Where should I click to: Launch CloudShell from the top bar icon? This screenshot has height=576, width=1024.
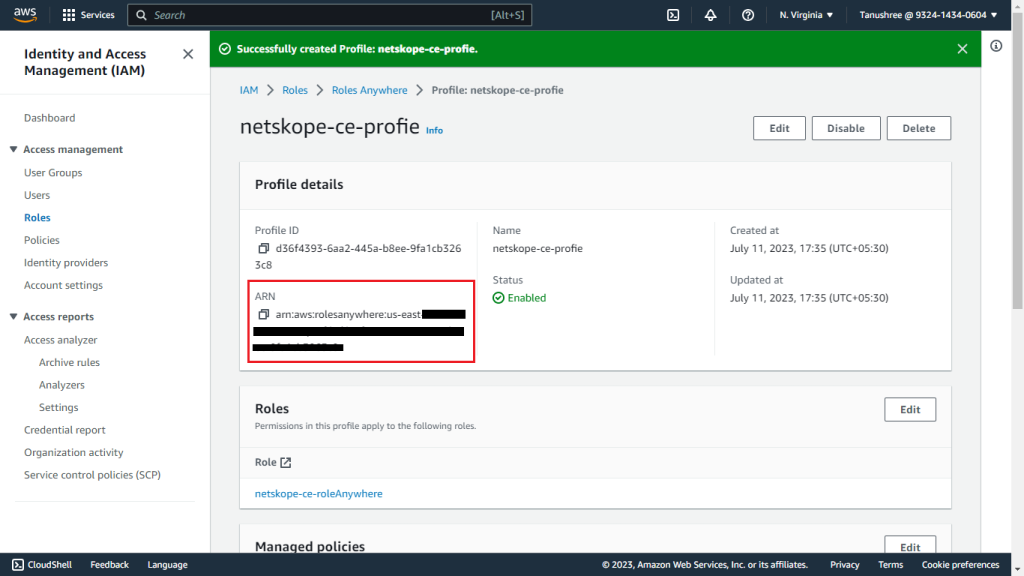673,14
